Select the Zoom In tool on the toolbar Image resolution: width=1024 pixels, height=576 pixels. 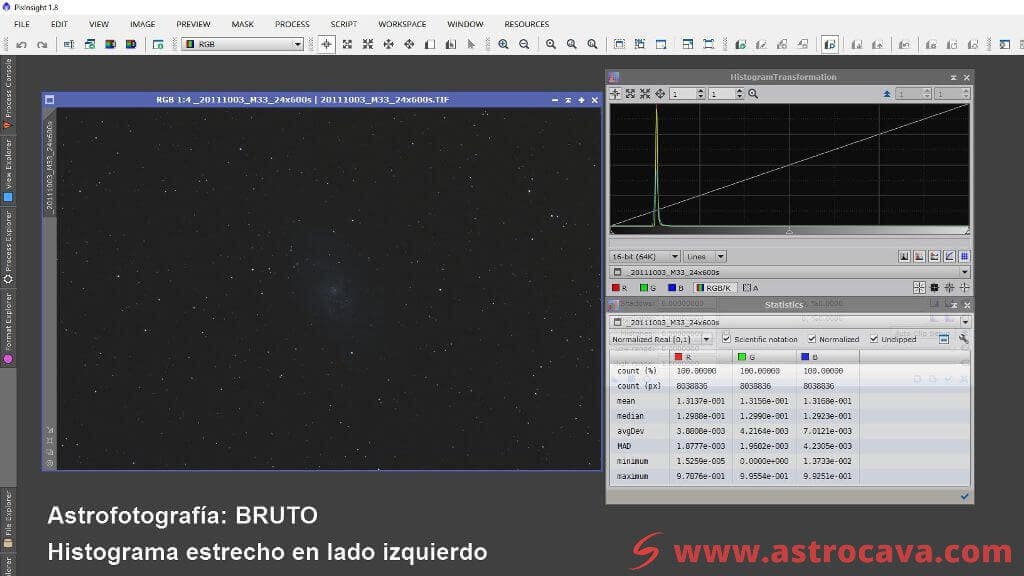tap(501, 44)
